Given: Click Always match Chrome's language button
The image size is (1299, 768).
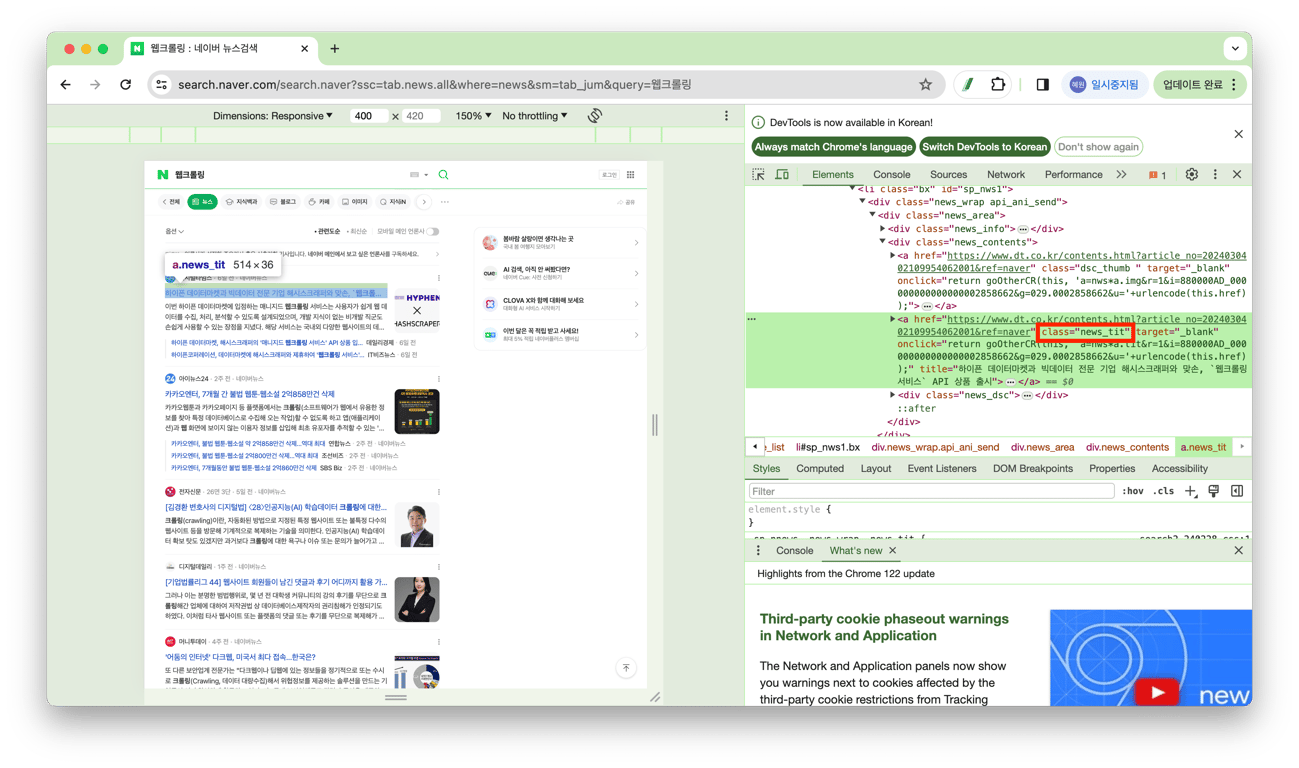Looking at the screenshot, I should 833,147.
